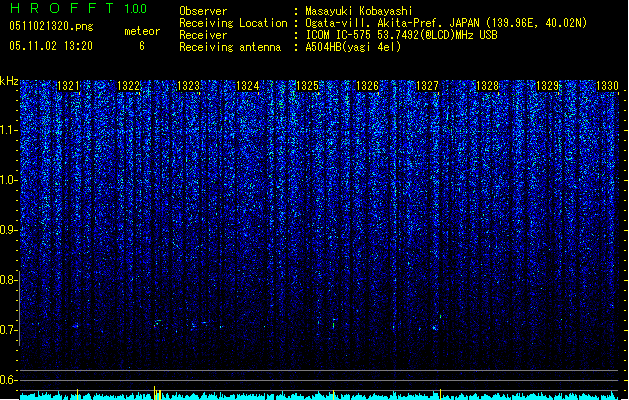
Task: Click the 1329 time marker
Action: pyautogui.click(x=548, y=86)
